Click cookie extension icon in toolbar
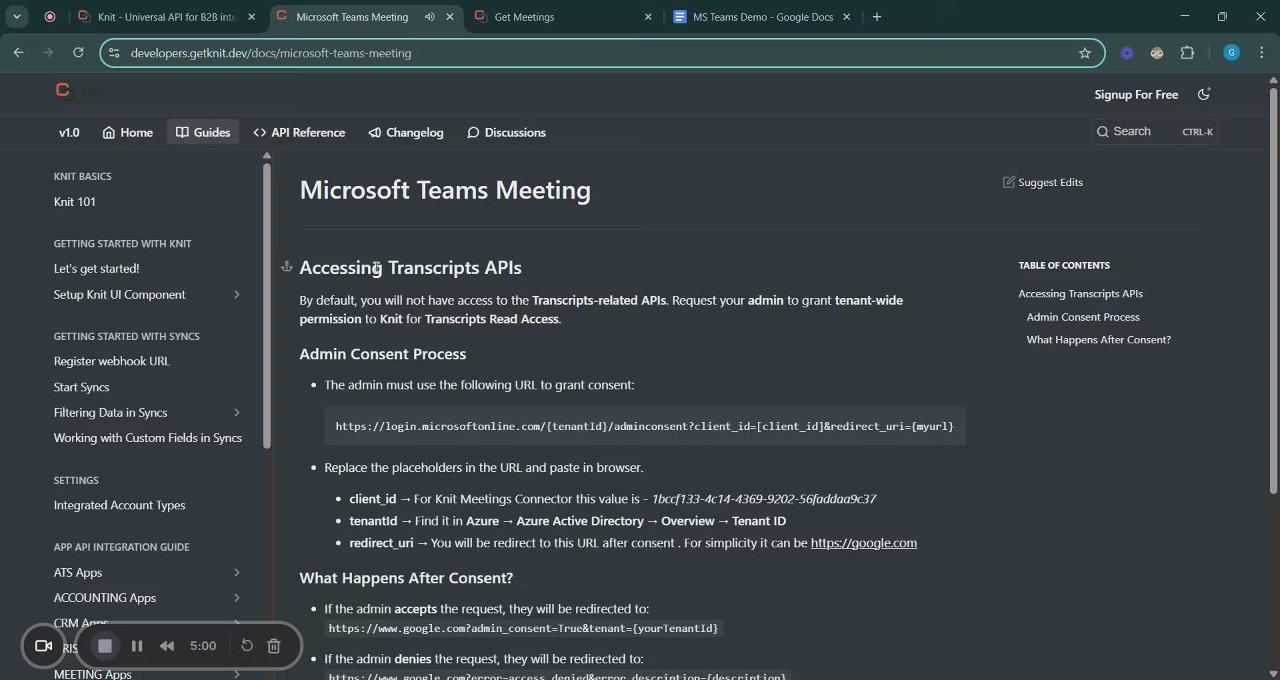This screenshot has height=680, width=1280. (x=1157, y=53)
